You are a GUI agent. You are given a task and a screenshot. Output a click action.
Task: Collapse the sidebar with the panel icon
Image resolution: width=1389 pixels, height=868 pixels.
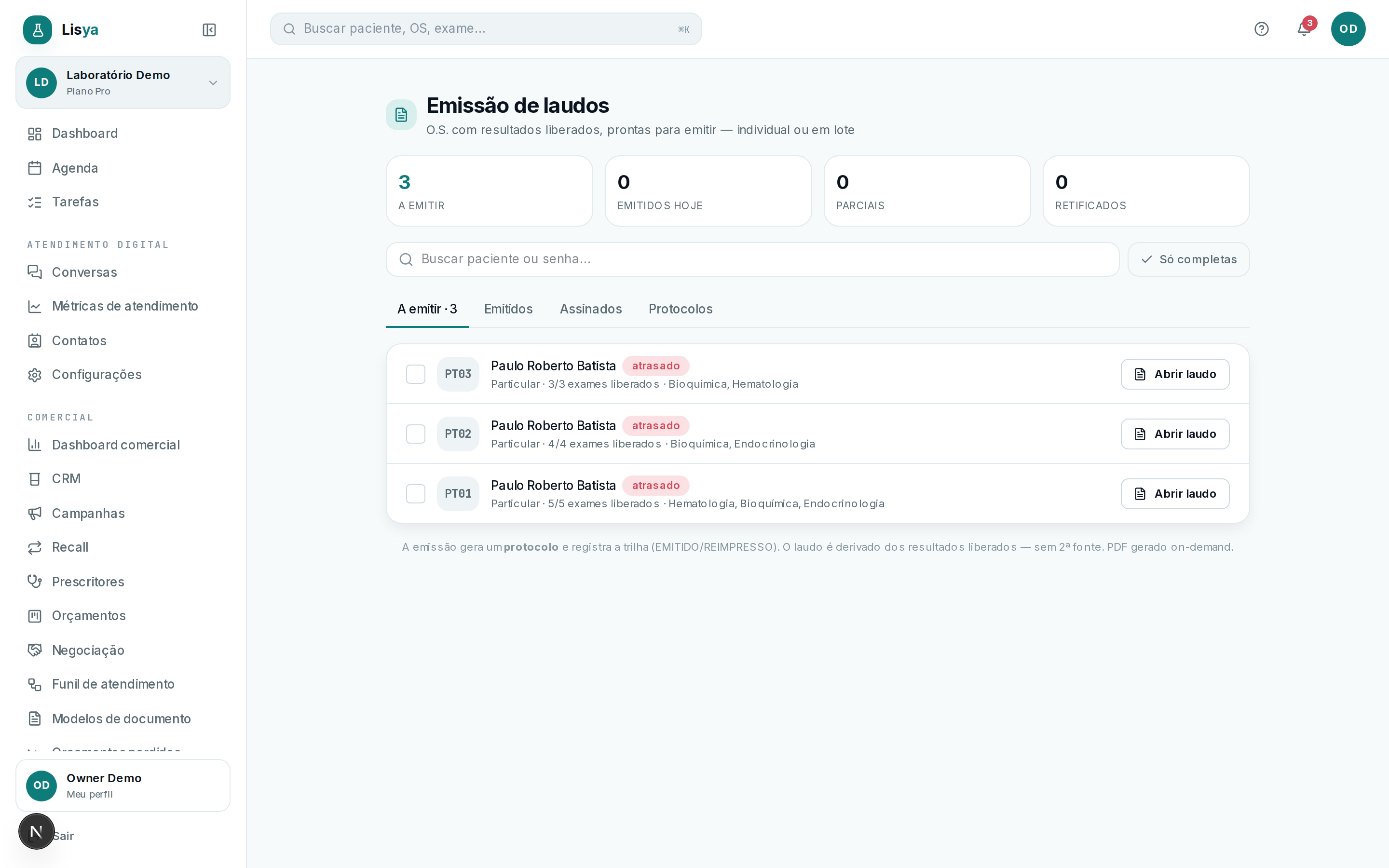pos(209,30)
